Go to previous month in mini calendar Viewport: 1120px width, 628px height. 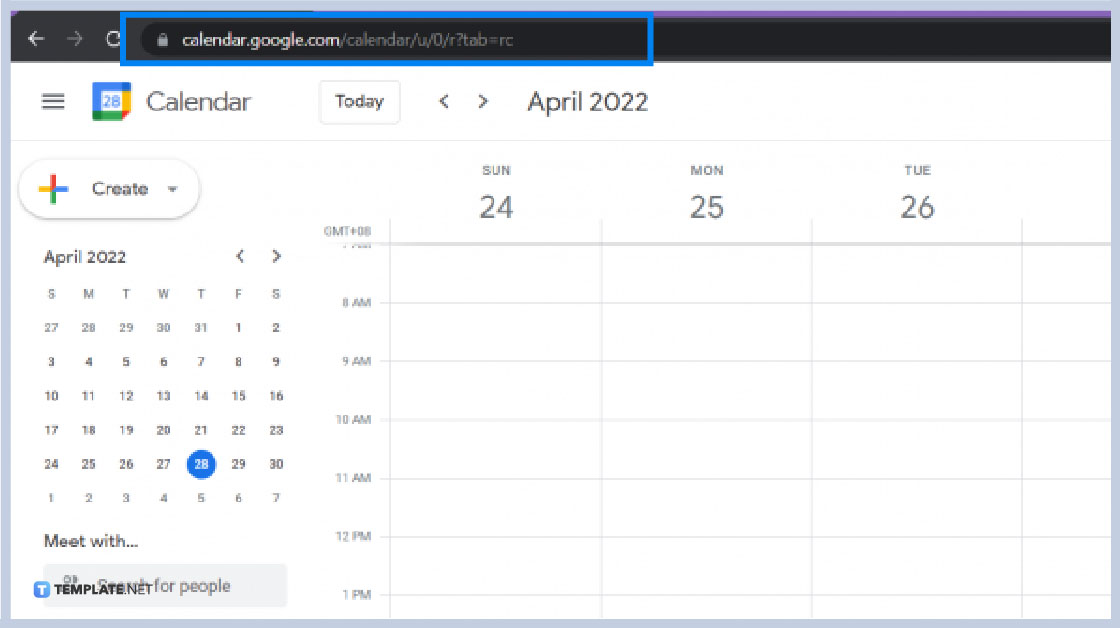[240, 256]
